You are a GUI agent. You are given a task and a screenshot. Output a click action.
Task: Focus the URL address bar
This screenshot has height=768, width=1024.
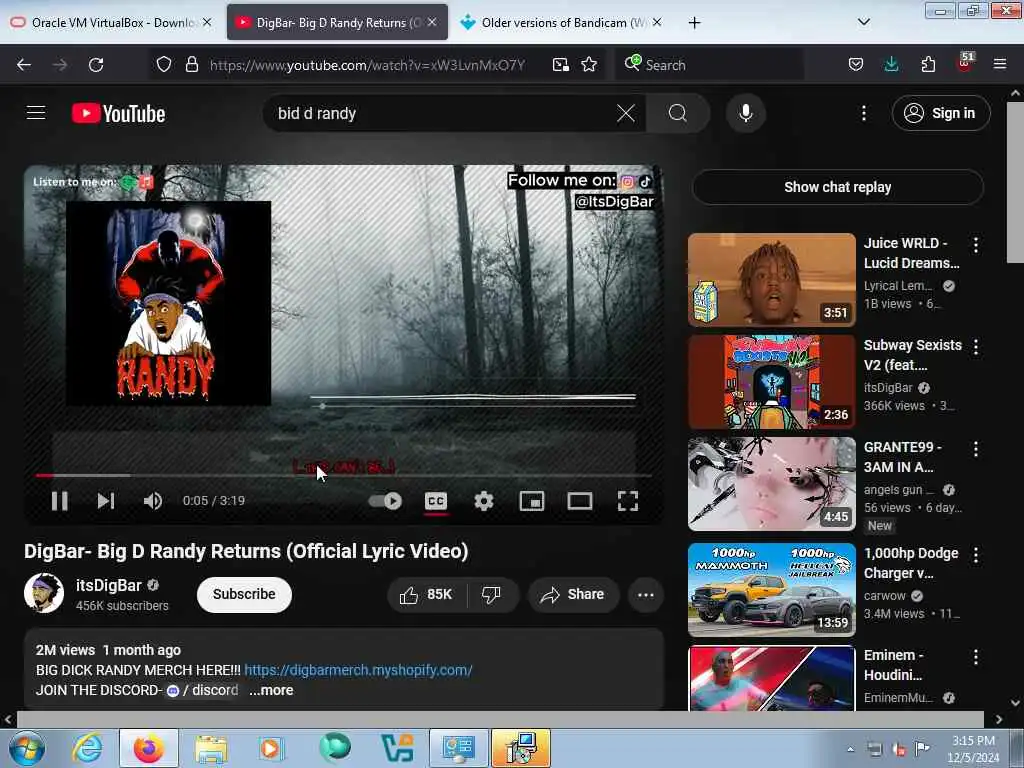367,65
